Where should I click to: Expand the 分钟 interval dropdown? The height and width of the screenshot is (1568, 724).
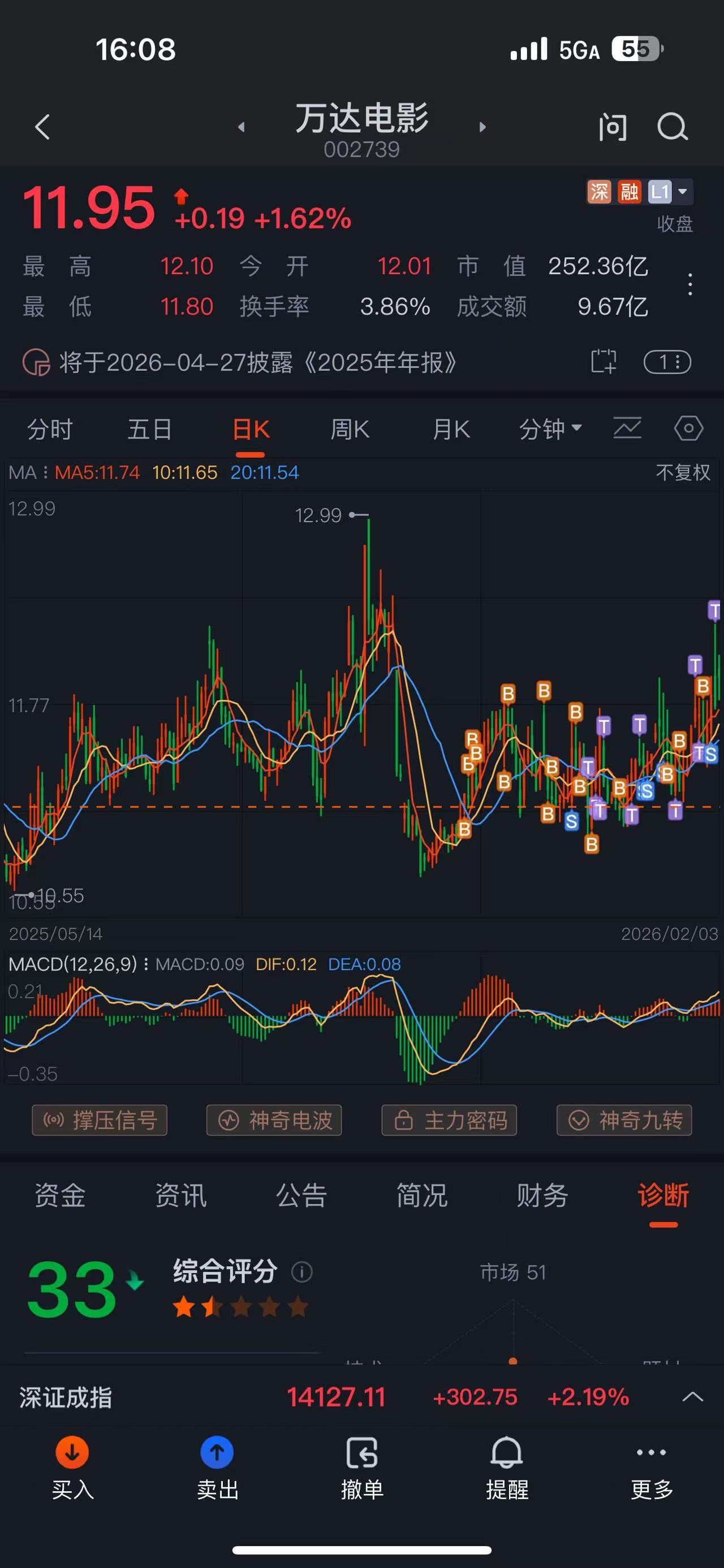[x=550, y=430]
